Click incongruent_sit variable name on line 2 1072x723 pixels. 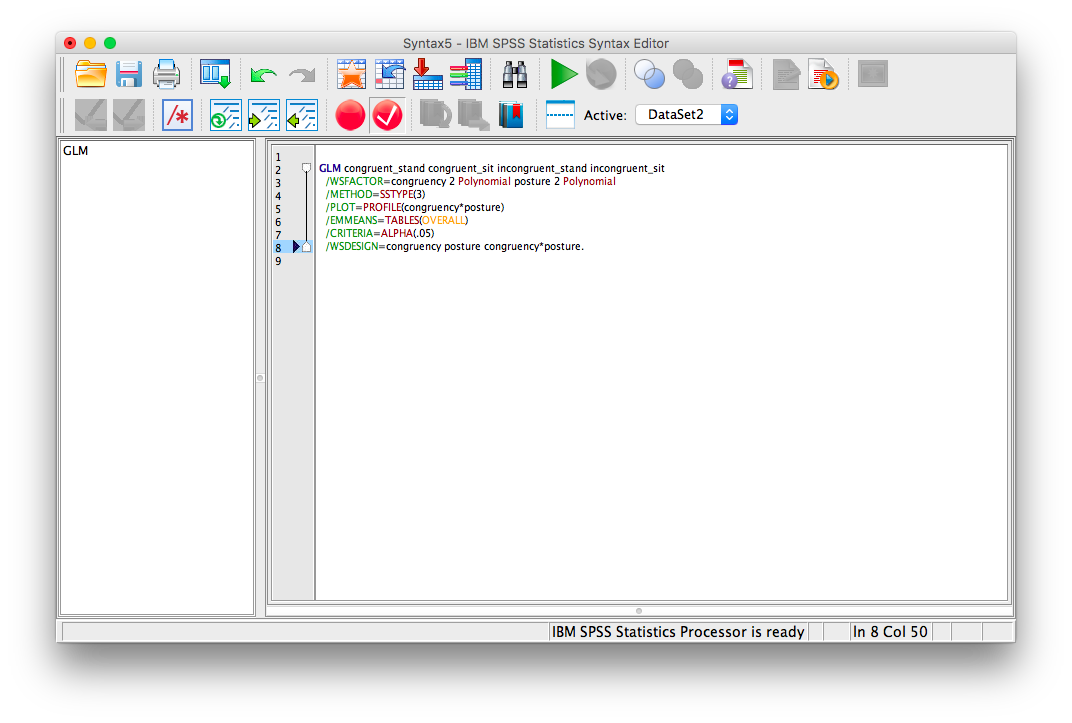(x=627, y=168)
